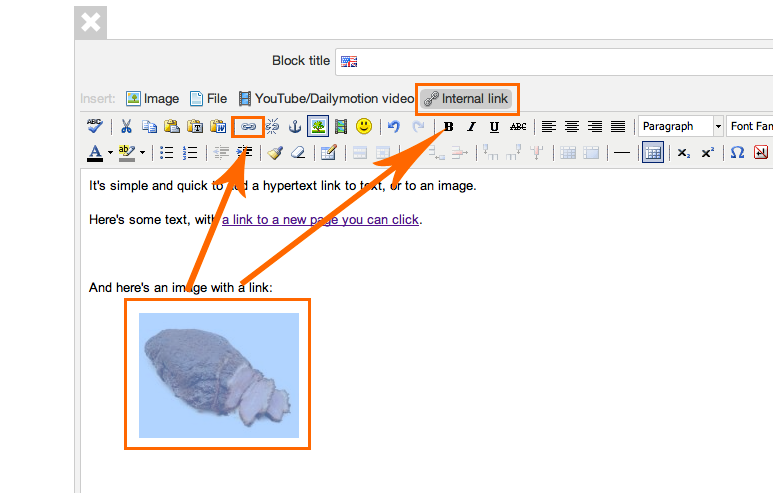Click the table cell properties icon
The height and width of the screenshot is (493, 773).
tap(383, 153)
